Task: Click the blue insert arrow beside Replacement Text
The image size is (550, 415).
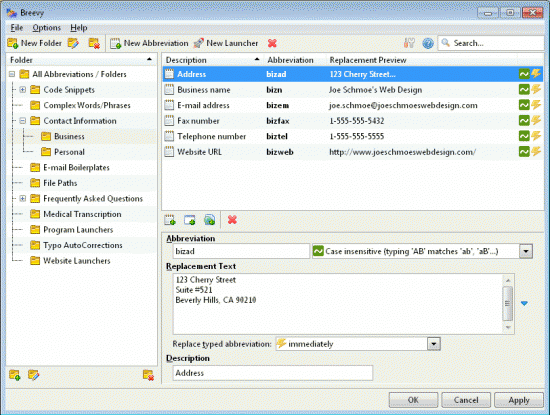Action: 524,303
